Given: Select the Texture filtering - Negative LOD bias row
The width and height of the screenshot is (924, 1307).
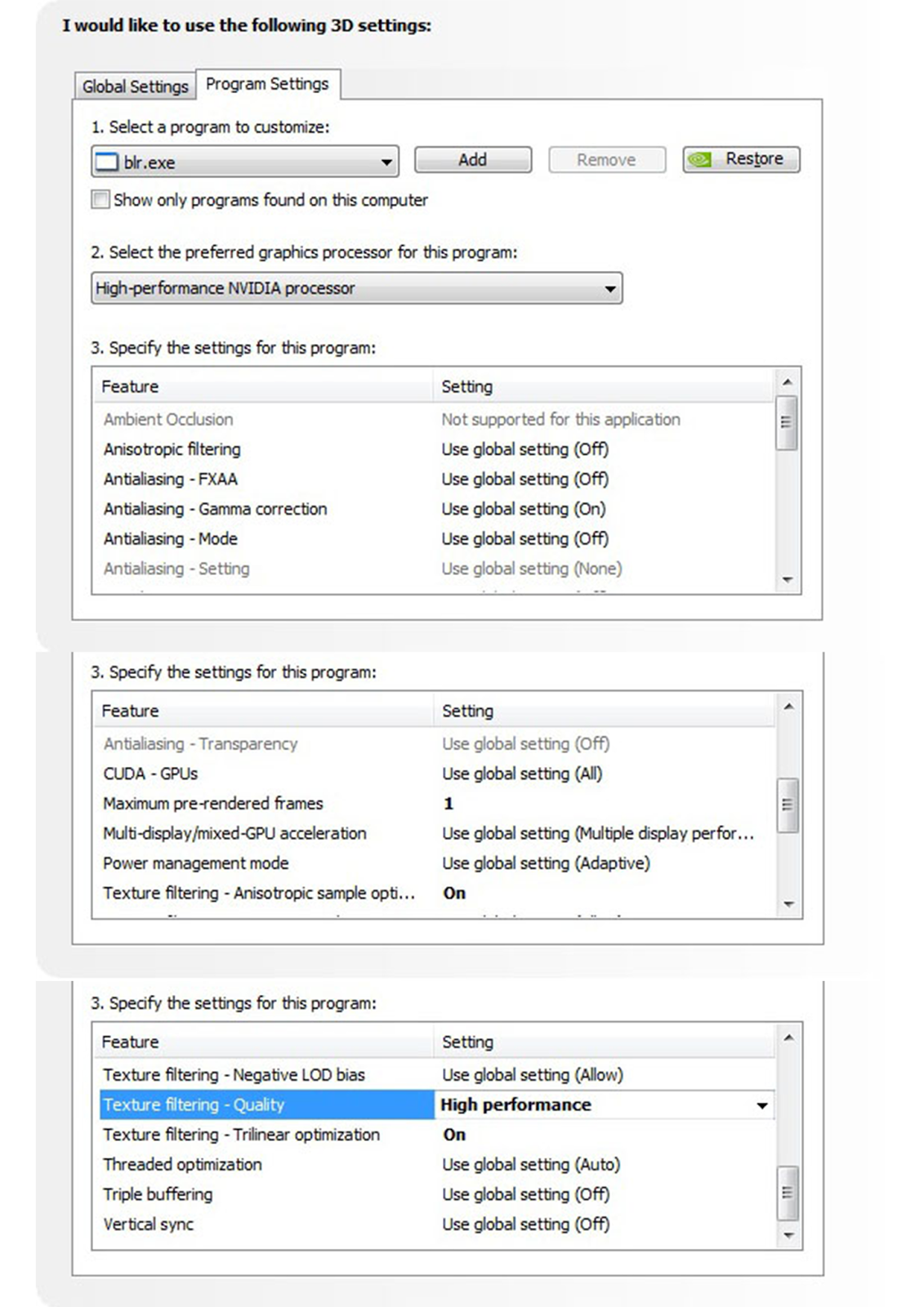Looking at the screenshot, I should [x=433, y=1075].
